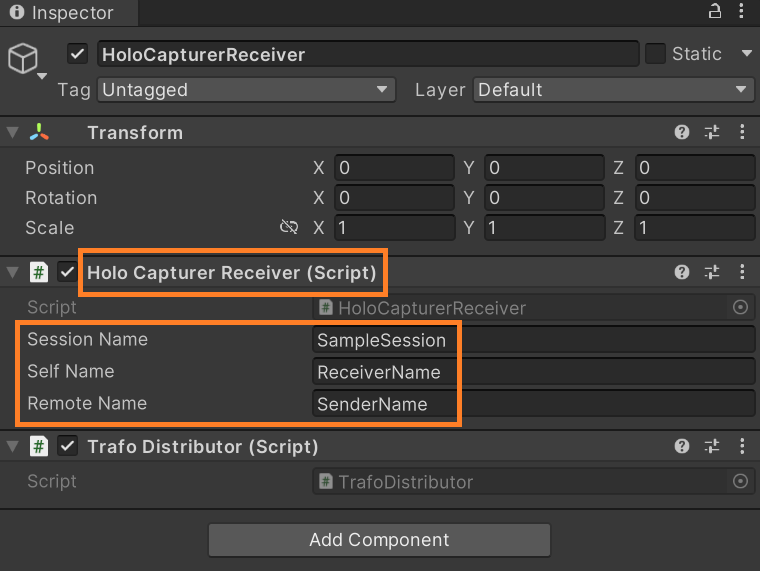Open Holo Capturer Receiver presets icon
760x571 pixels.
(712, 272)
